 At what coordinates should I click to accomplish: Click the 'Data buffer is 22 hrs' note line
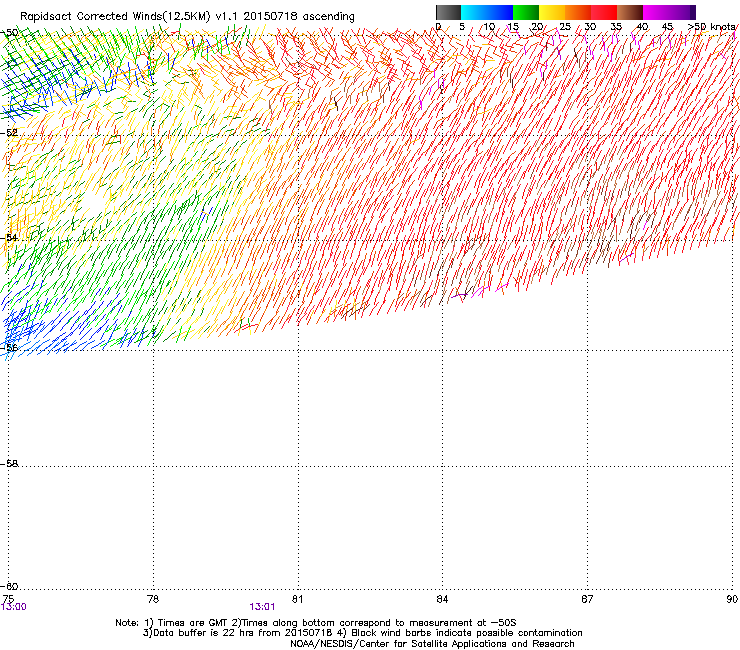(x=362, y=633)
